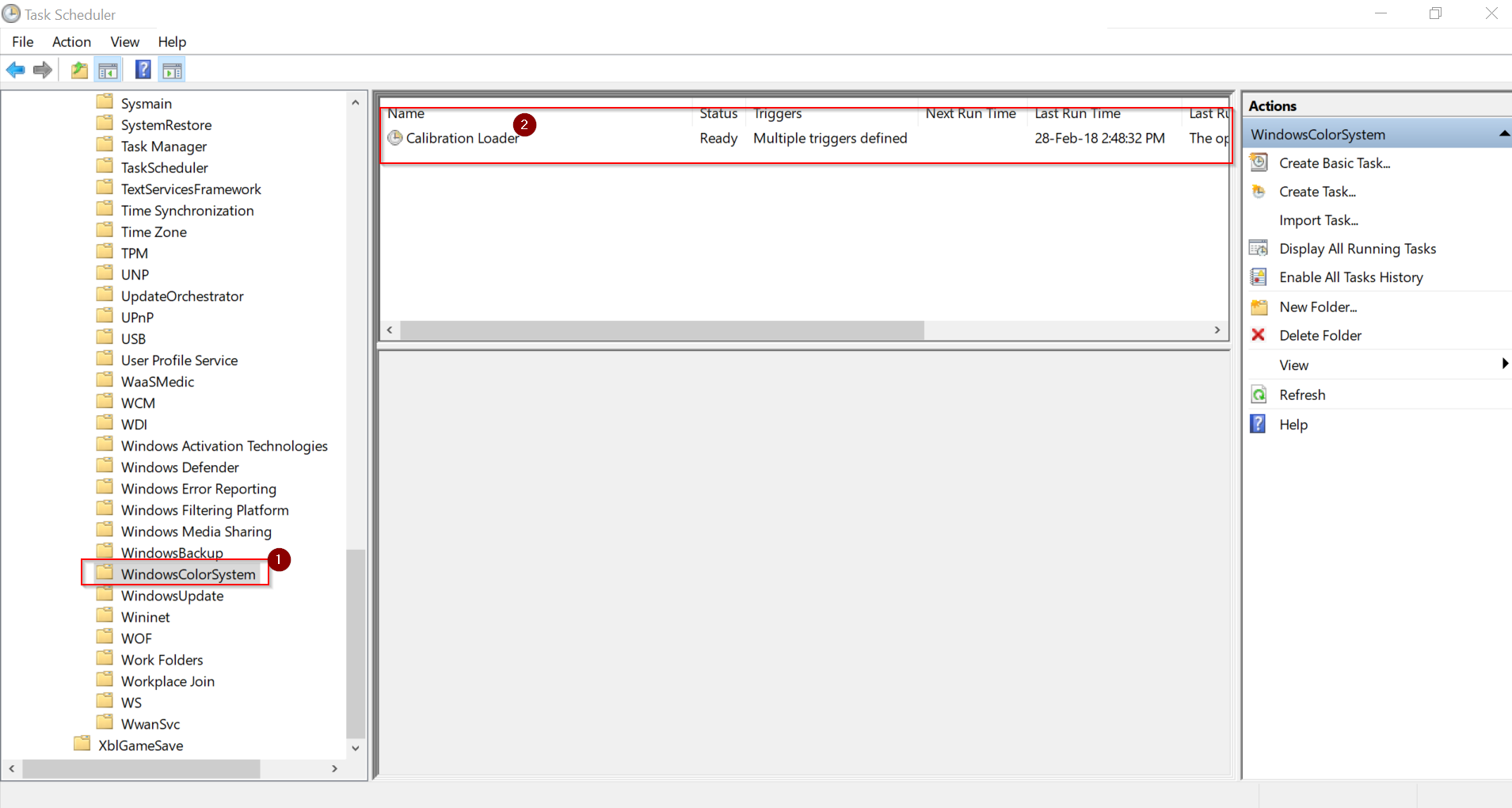
Task: Open the View menu
Action: (x=124, y=42)
